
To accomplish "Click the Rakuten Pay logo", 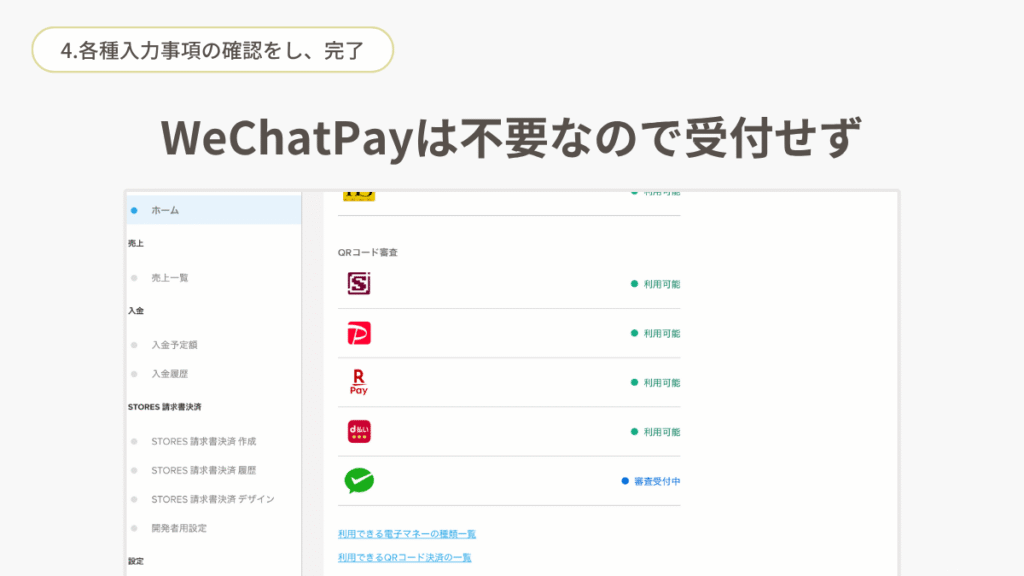I will 358,382.
